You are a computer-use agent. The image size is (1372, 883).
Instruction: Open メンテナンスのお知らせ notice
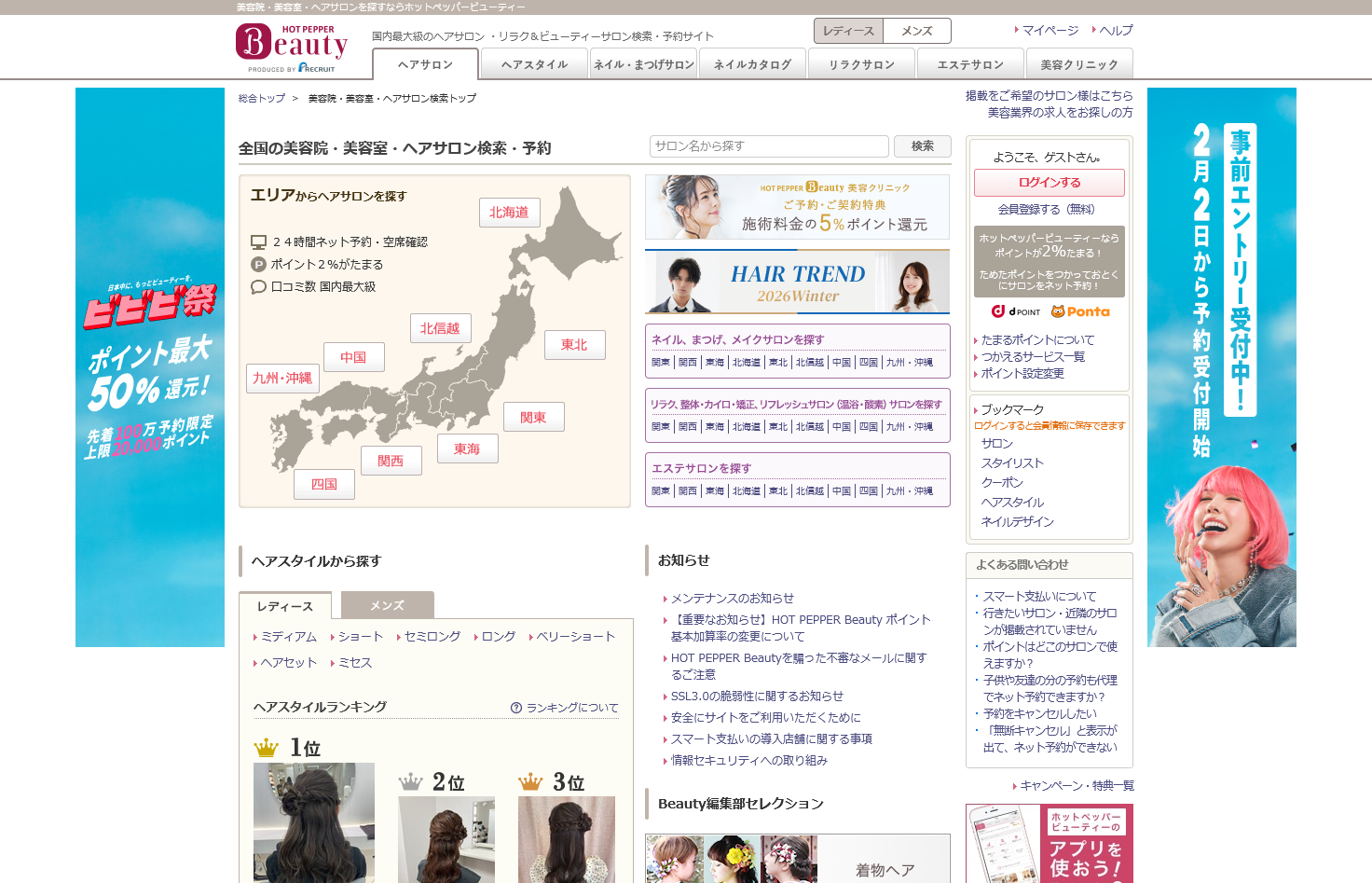pyautogui.click(x=732, y=599)
